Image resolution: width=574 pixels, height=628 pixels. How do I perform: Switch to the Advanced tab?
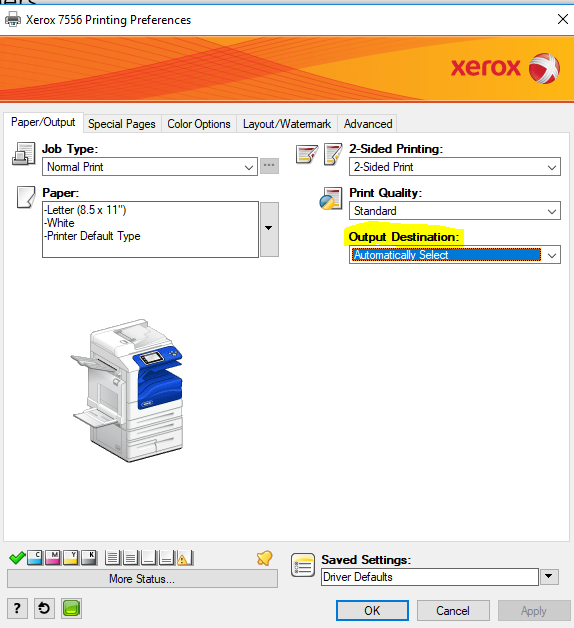pos(368,124)
